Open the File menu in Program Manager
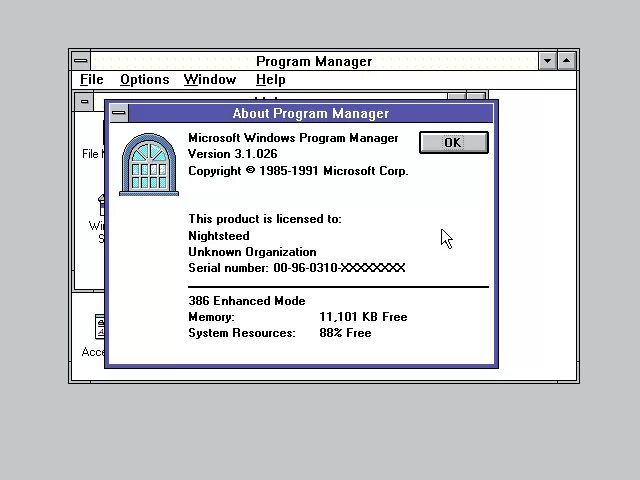Image resolution: width=640 pixels, height=480 pixels. click(91, 80)
